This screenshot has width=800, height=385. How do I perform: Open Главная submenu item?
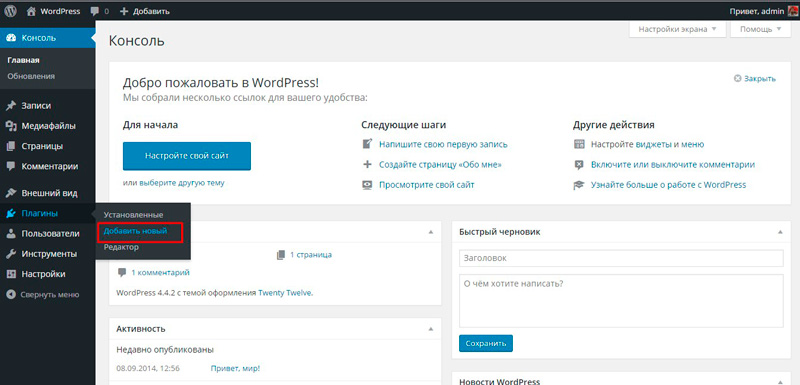click(23, 60)
